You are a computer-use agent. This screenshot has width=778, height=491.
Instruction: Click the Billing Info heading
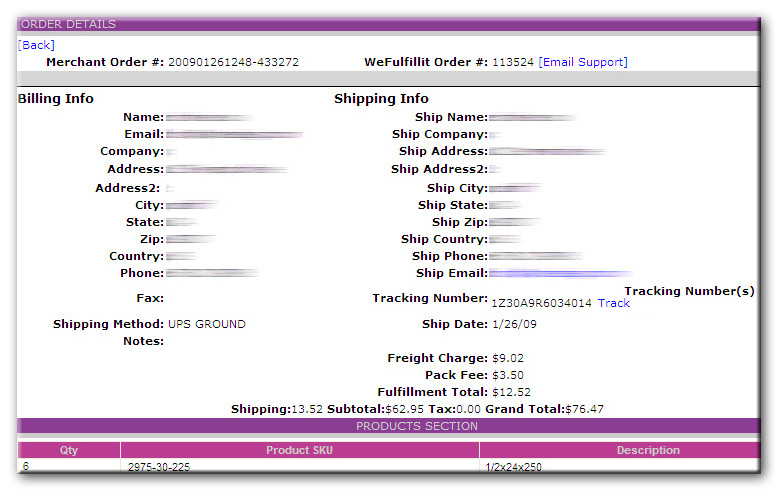tap(56, 99)
